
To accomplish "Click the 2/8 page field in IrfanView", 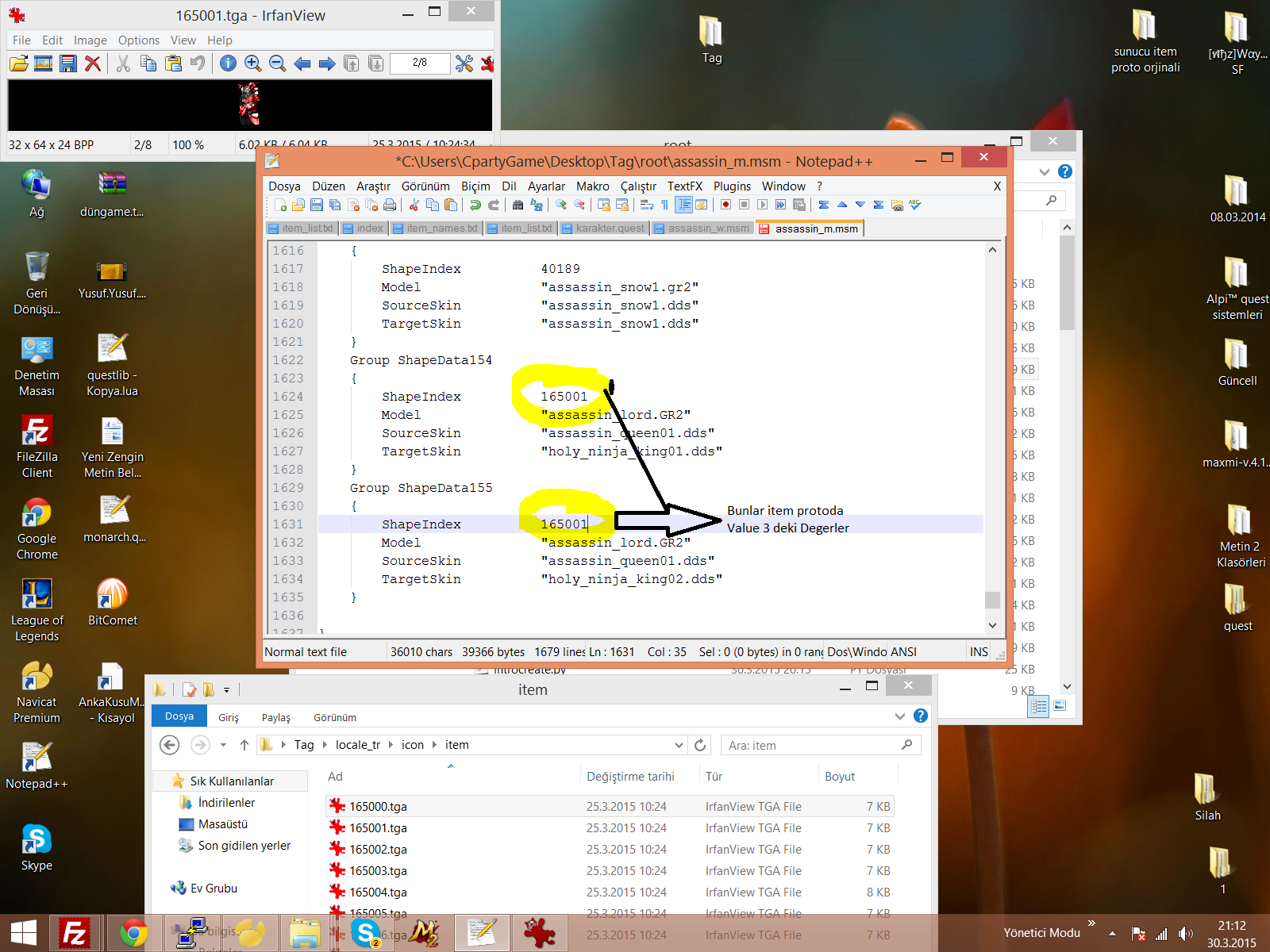I will (x=420, y=63).
